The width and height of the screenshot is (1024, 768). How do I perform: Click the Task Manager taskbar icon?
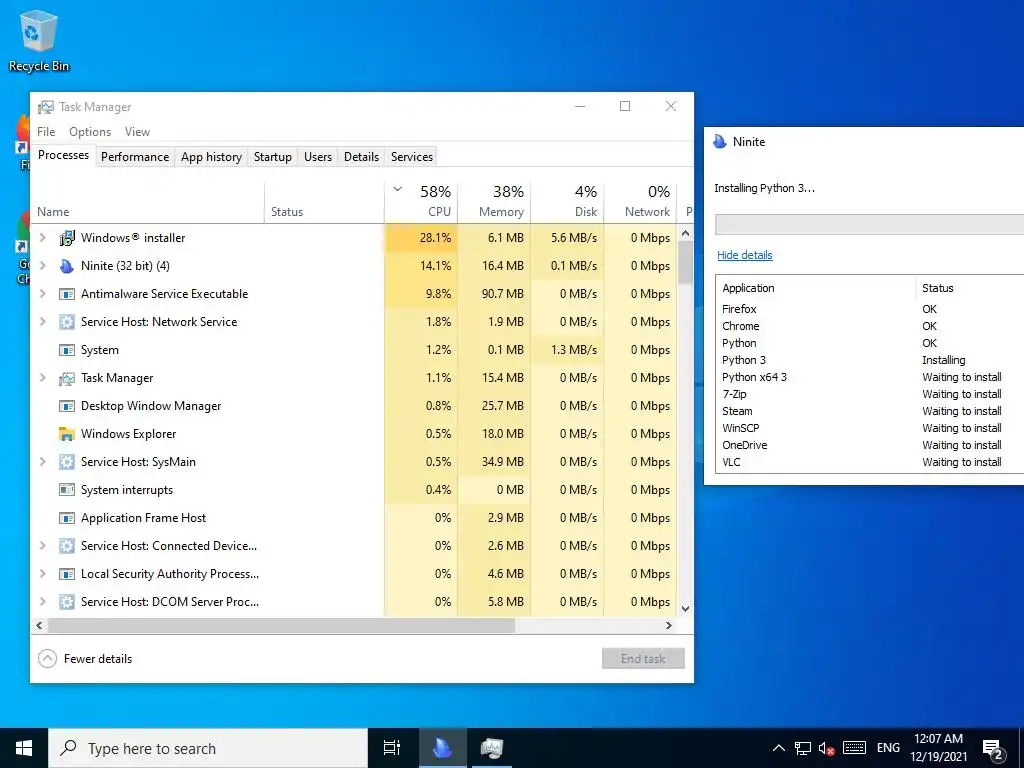(x=492, y=748)
